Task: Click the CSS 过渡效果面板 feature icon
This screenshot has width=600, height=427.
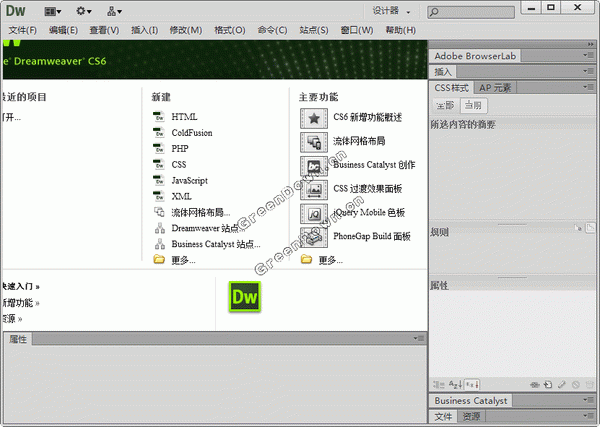Action: click(x=314, y=190)
